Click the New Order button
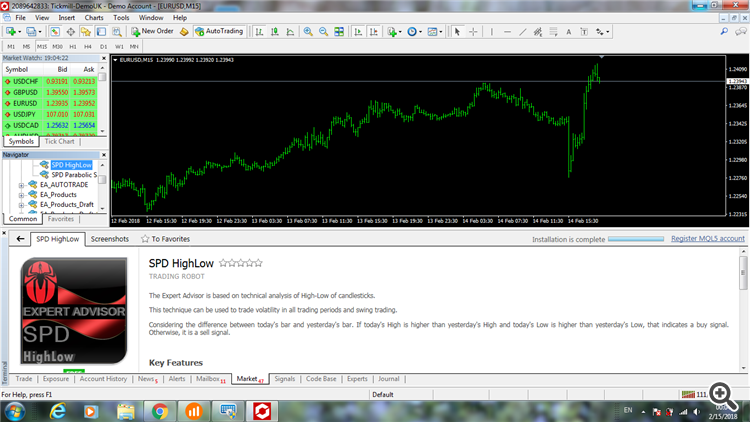 pyautogui.click(x=152, y=31)
